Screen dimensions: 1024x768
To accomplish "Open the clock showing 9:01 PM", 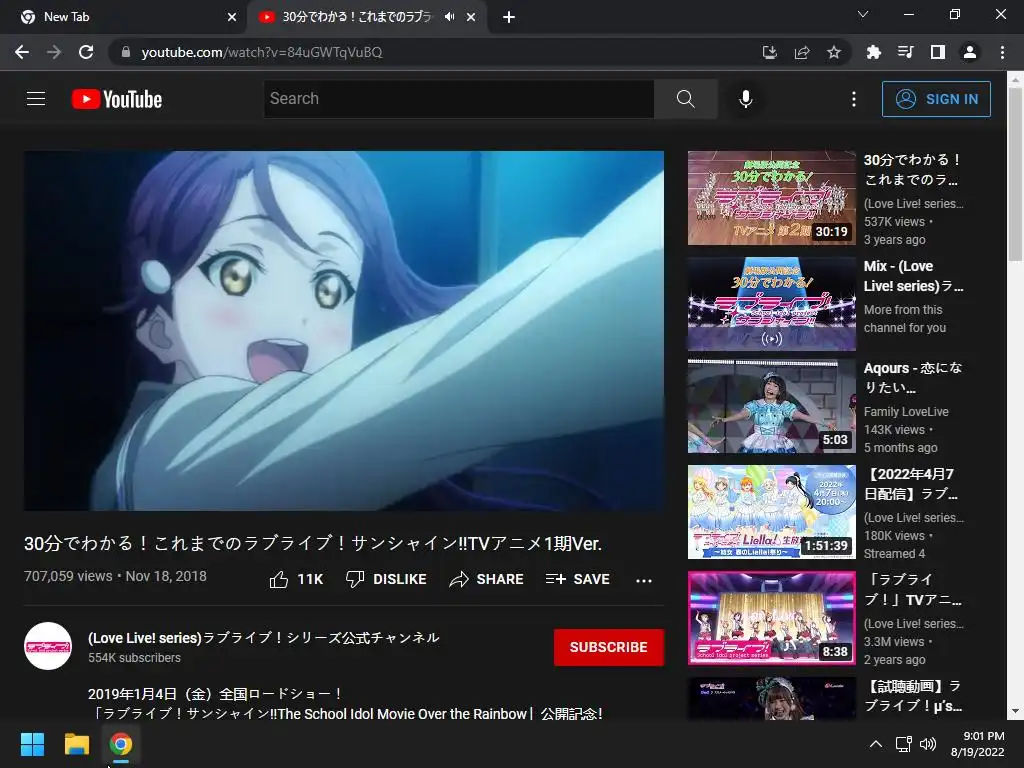I will point(978,744).
